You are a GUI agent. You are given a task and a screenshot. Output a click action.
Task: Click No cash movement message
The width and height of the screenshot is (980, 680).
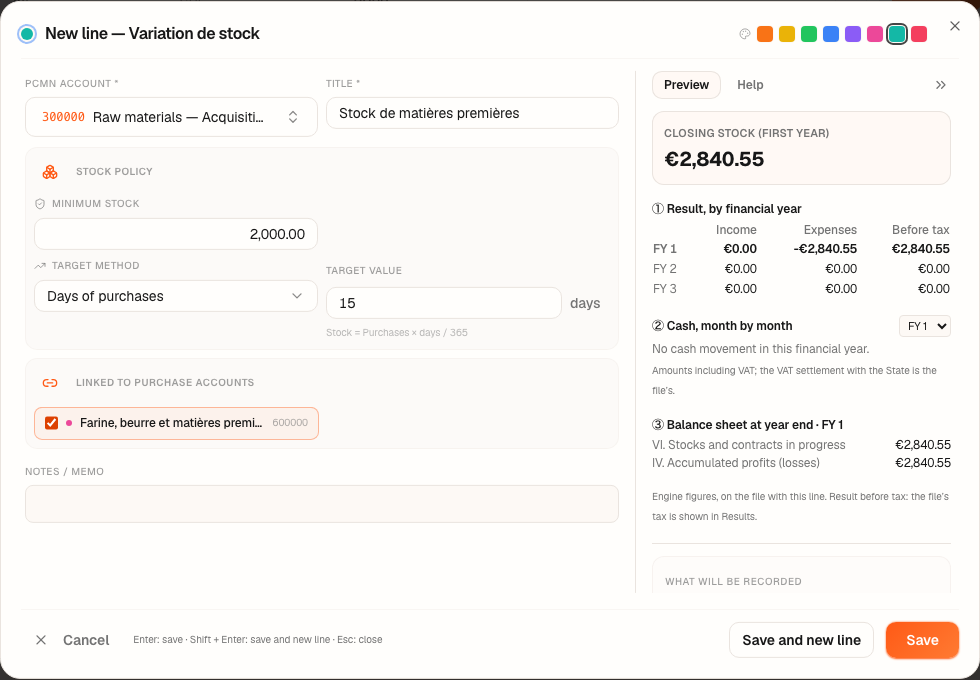(761, 349)
